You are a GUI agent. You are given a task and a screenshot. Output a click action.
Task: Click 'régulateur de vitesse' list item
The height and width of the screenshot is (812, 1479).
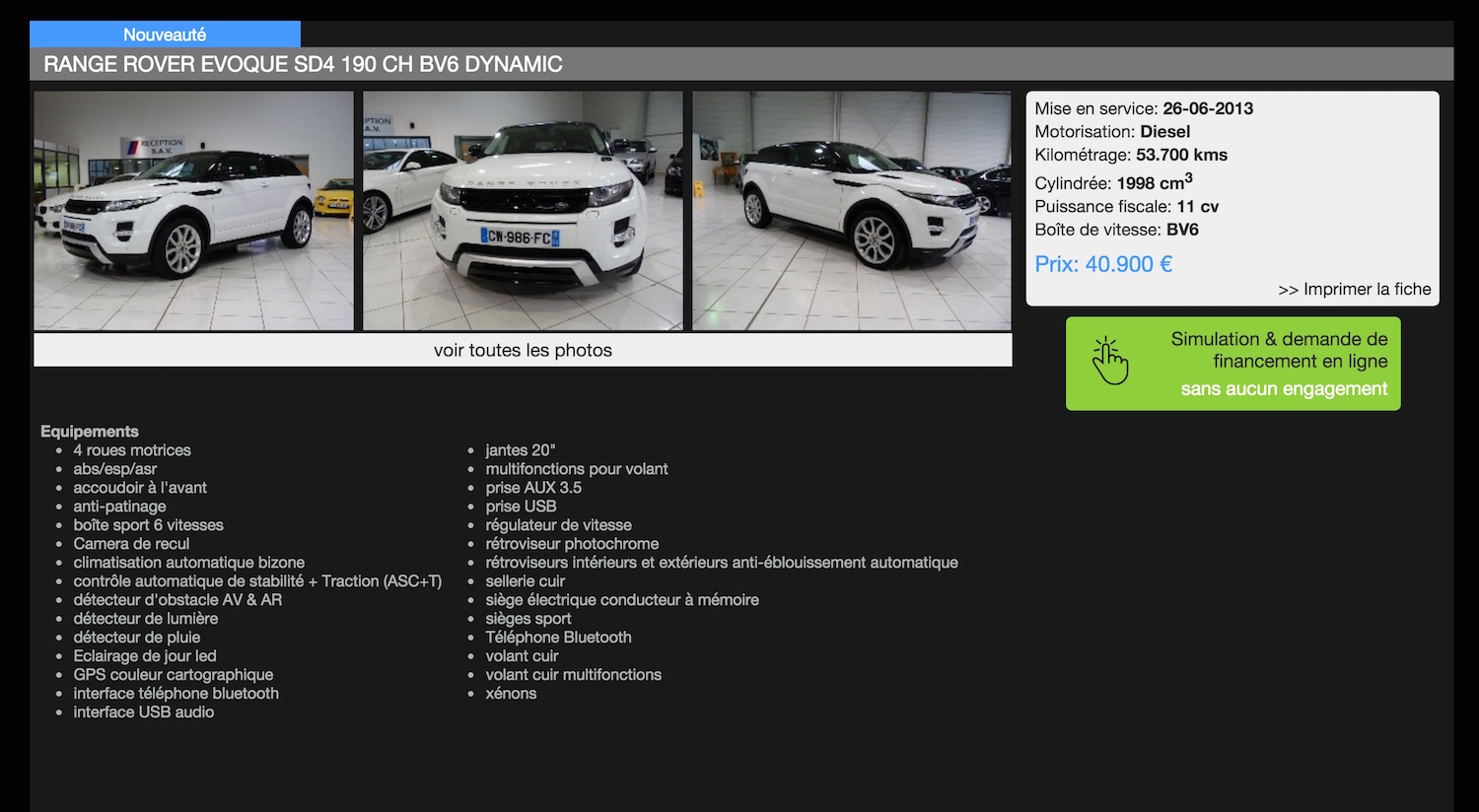558,525
